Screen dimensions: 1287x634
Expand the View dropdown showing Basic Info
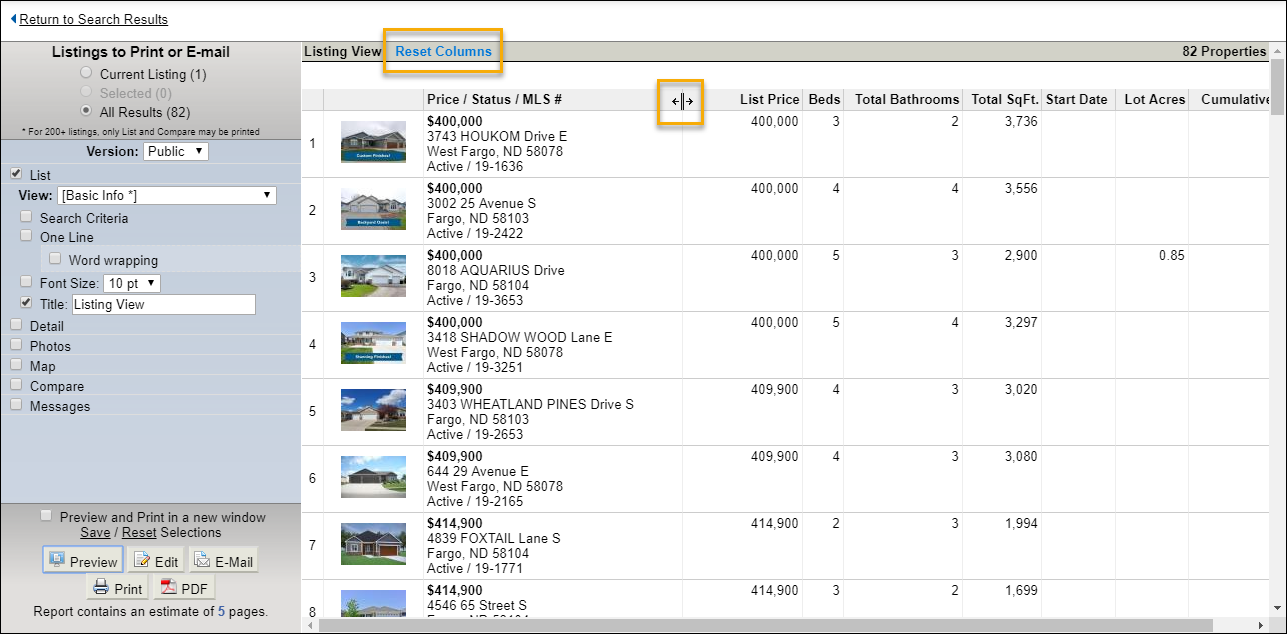(167, 195)
